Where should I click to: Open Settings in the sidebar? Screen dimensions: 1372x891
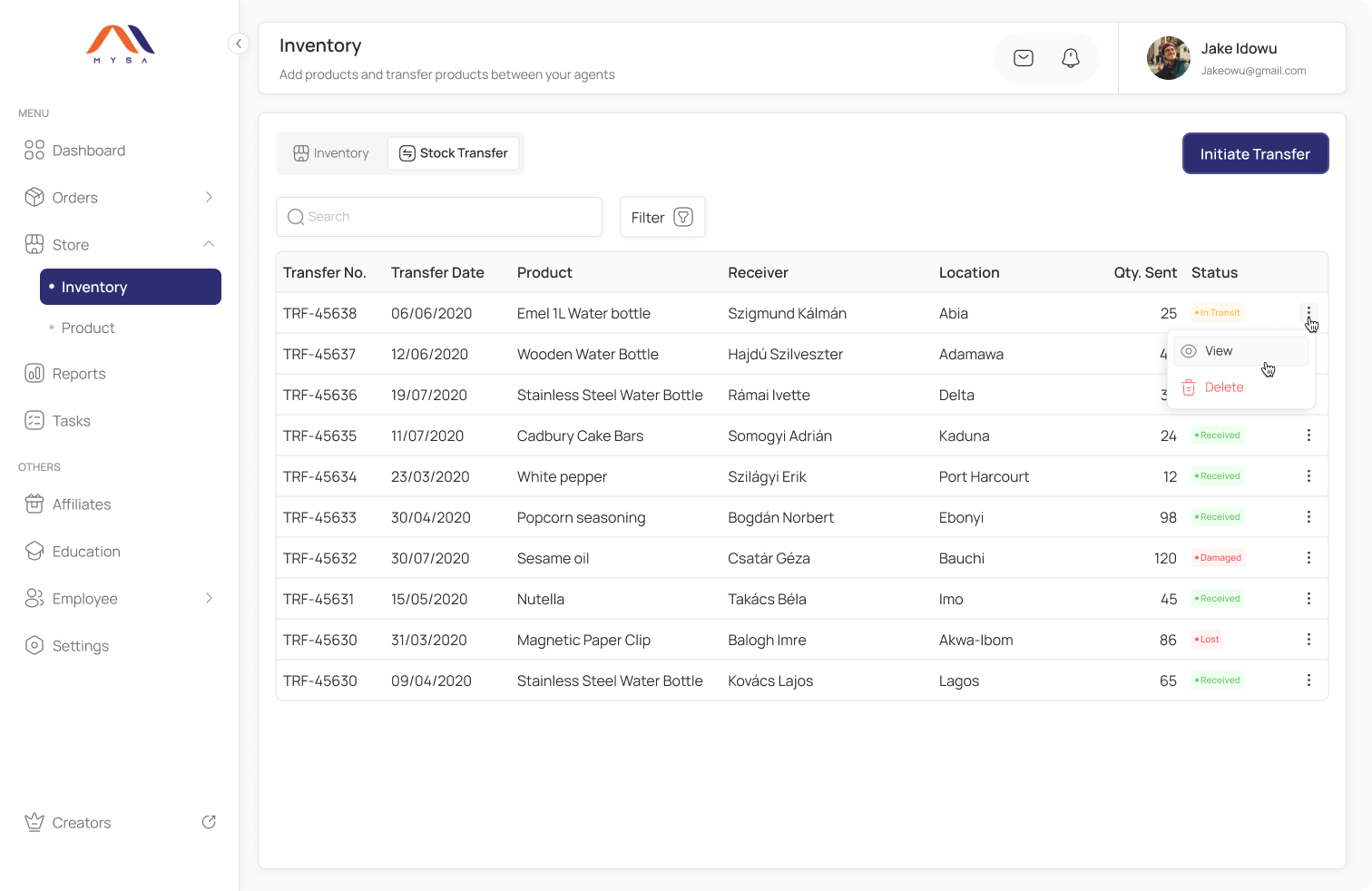click(x=80, y=646)
